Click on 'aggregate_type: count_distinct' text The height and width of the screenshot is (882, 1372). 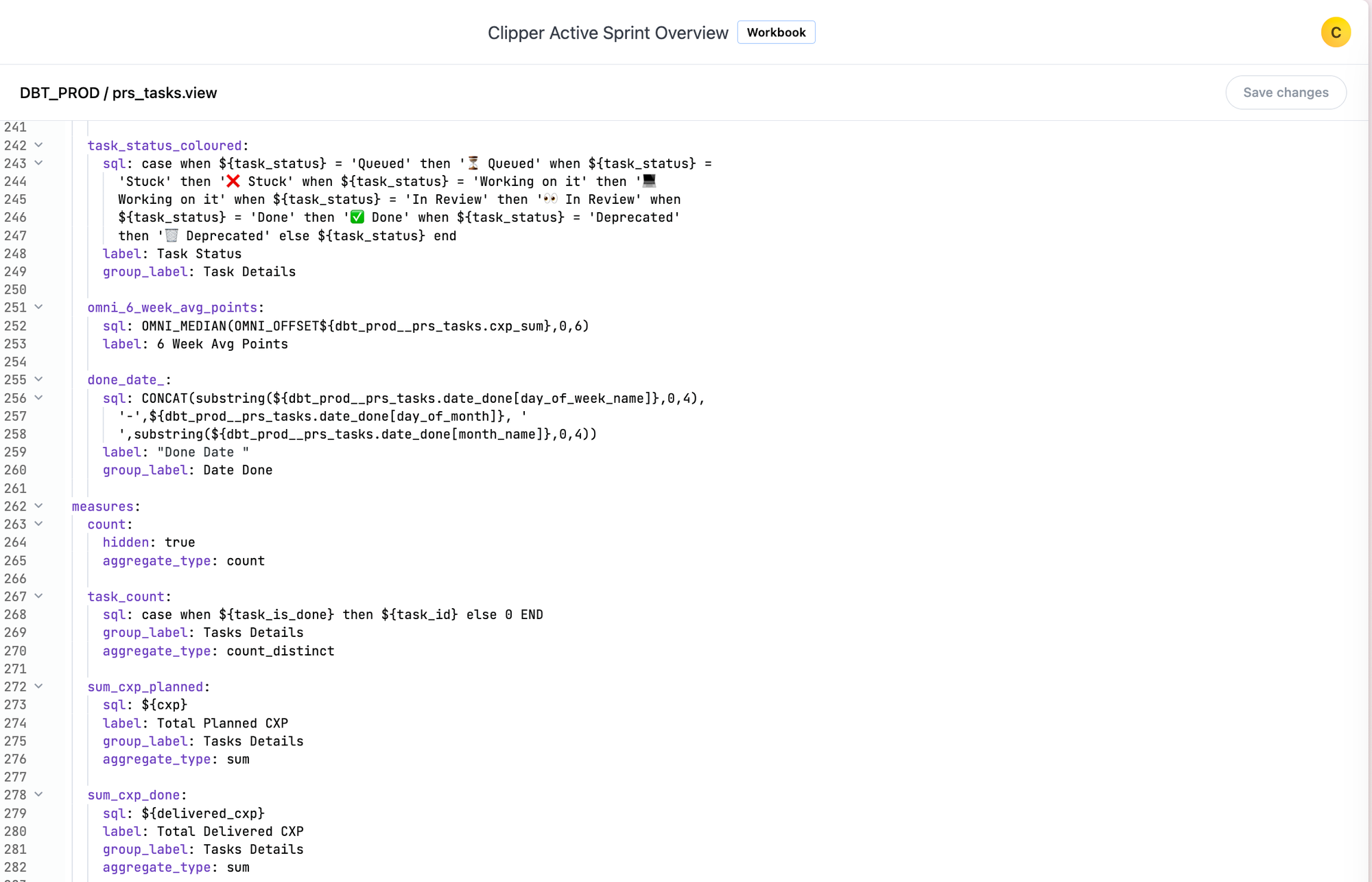pyautogui.click(x=218, y=651)
